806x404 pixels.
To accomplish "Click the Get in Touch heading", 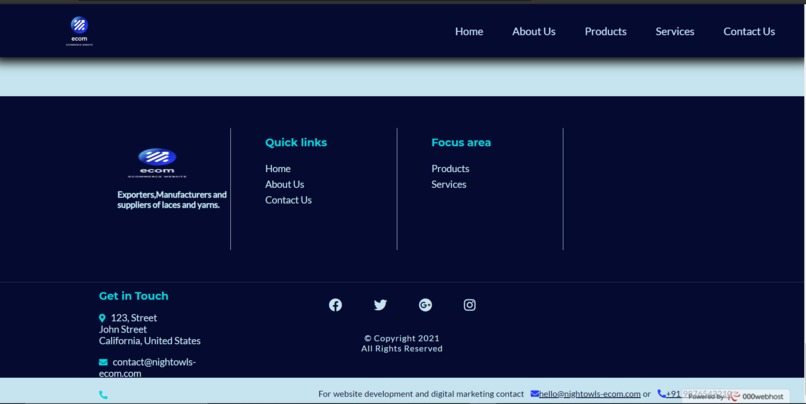I will 134,296.
